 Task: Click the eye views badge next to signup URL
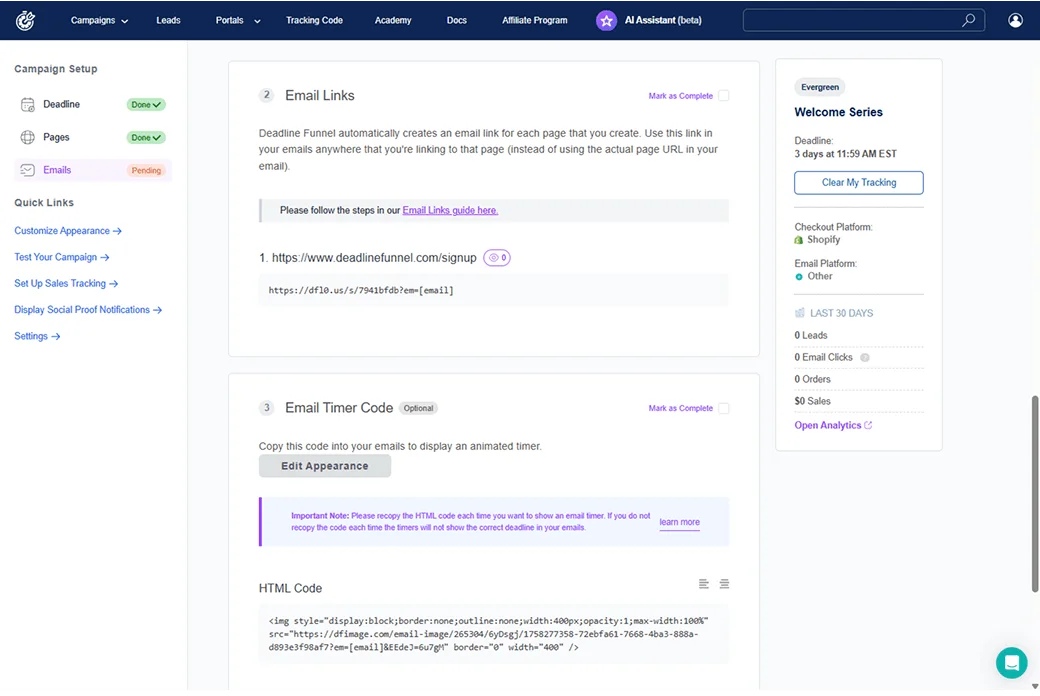click(x=497, y=257)
